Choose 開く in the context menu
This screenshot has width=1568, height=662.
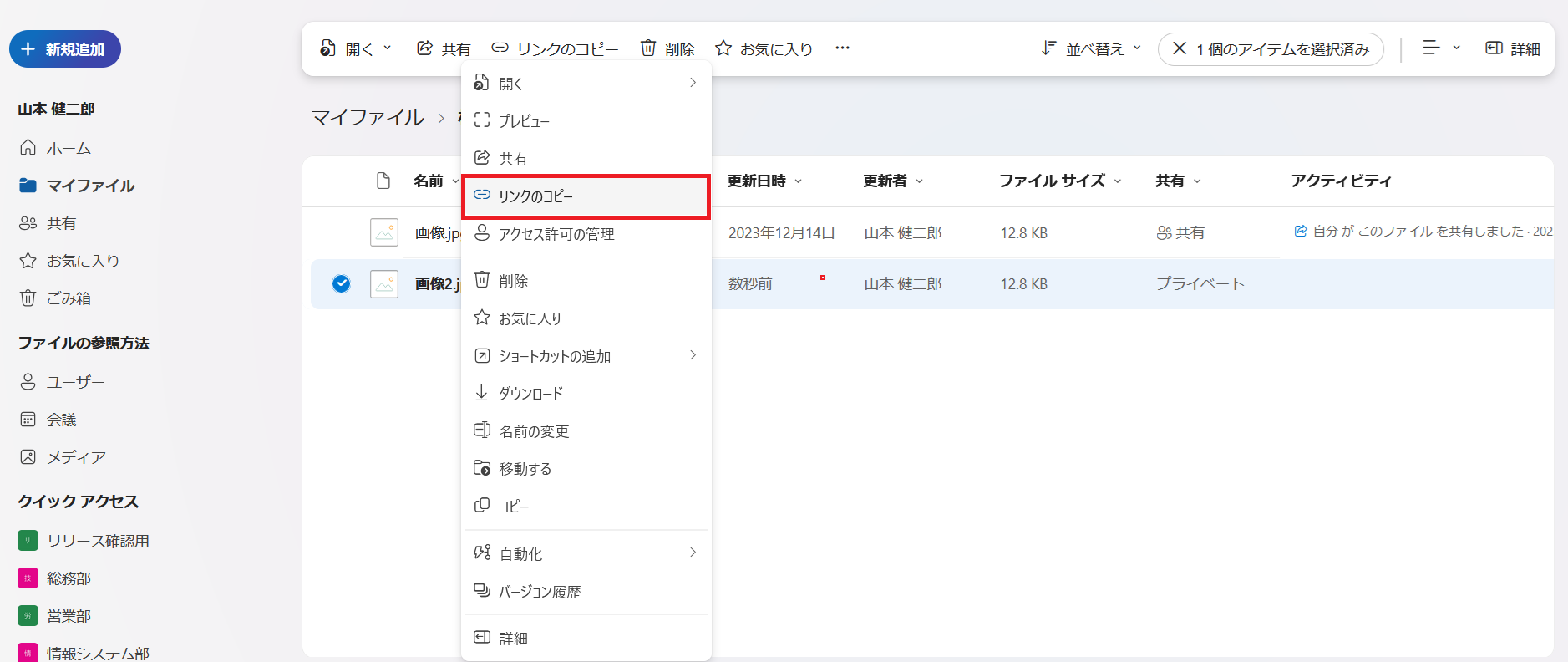tap(586, 83)
